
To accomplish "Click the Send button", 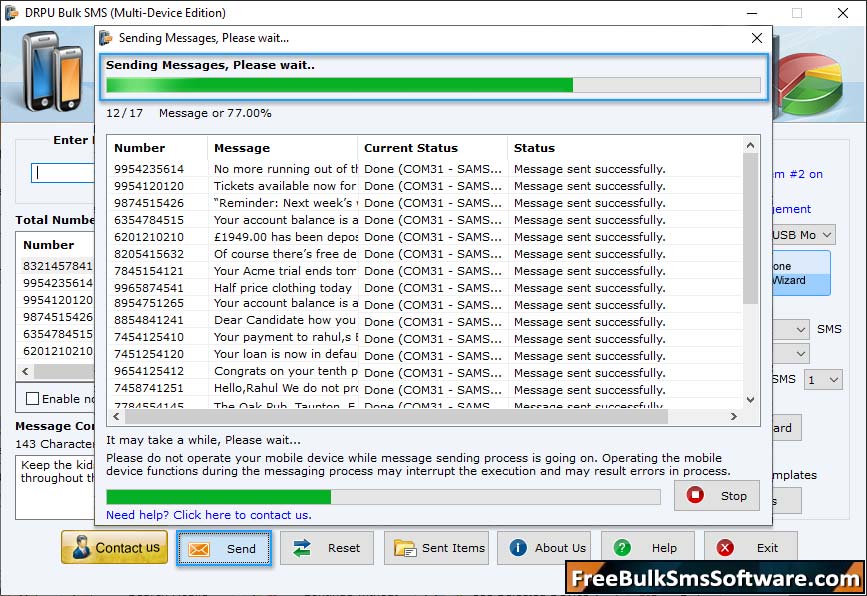I will (224, 548).
